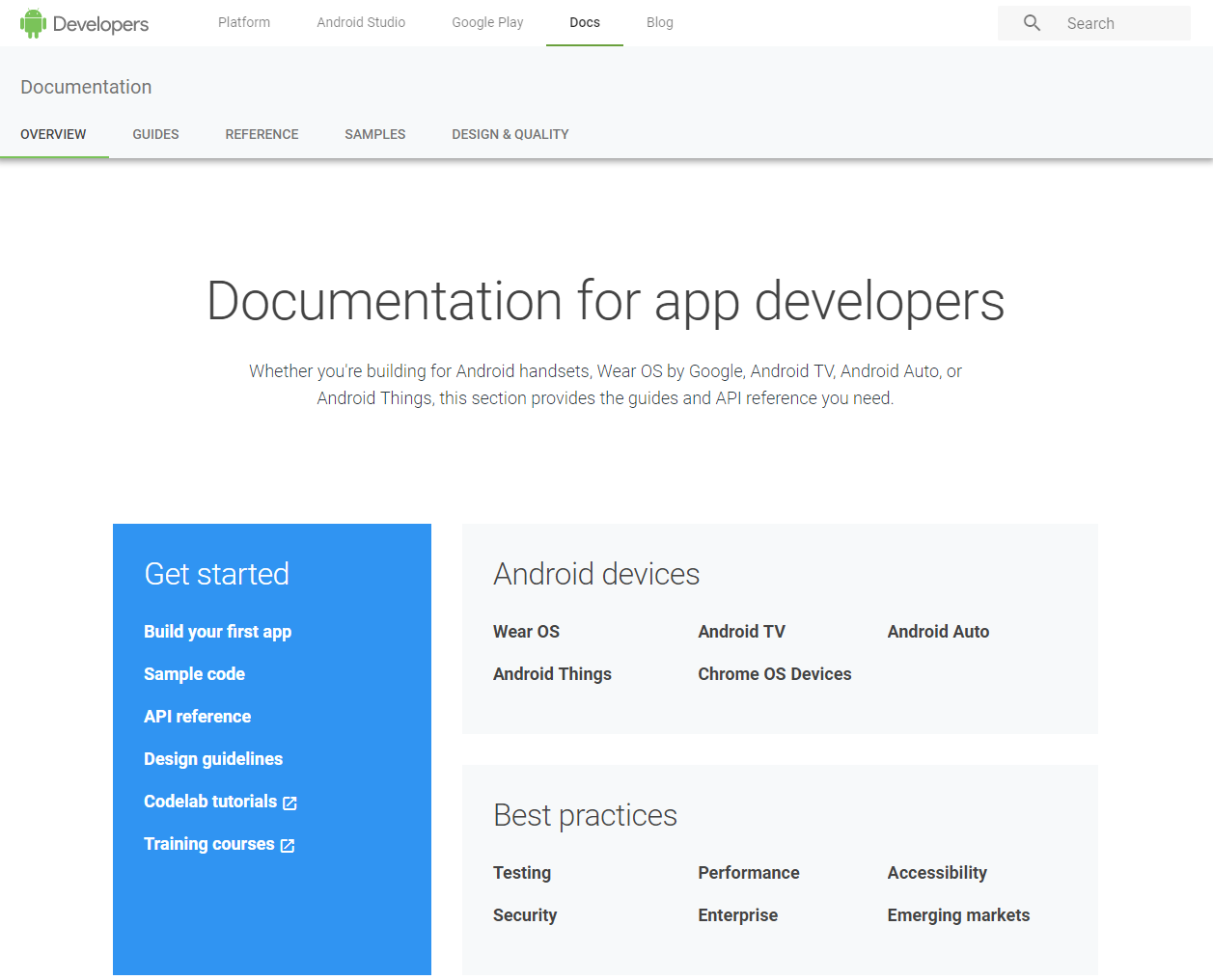Open the DESIGN & QUALITY section

click(x=510, y=134)
